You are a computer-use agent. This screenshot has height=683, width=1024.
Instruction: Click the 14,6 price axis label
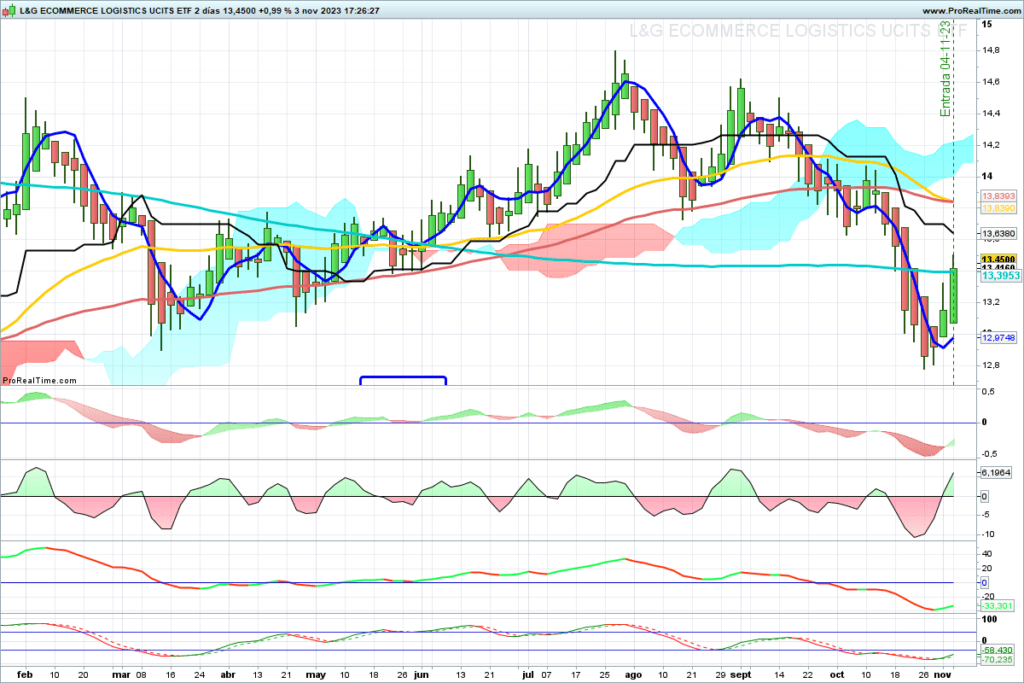click(x=990, y=82)
